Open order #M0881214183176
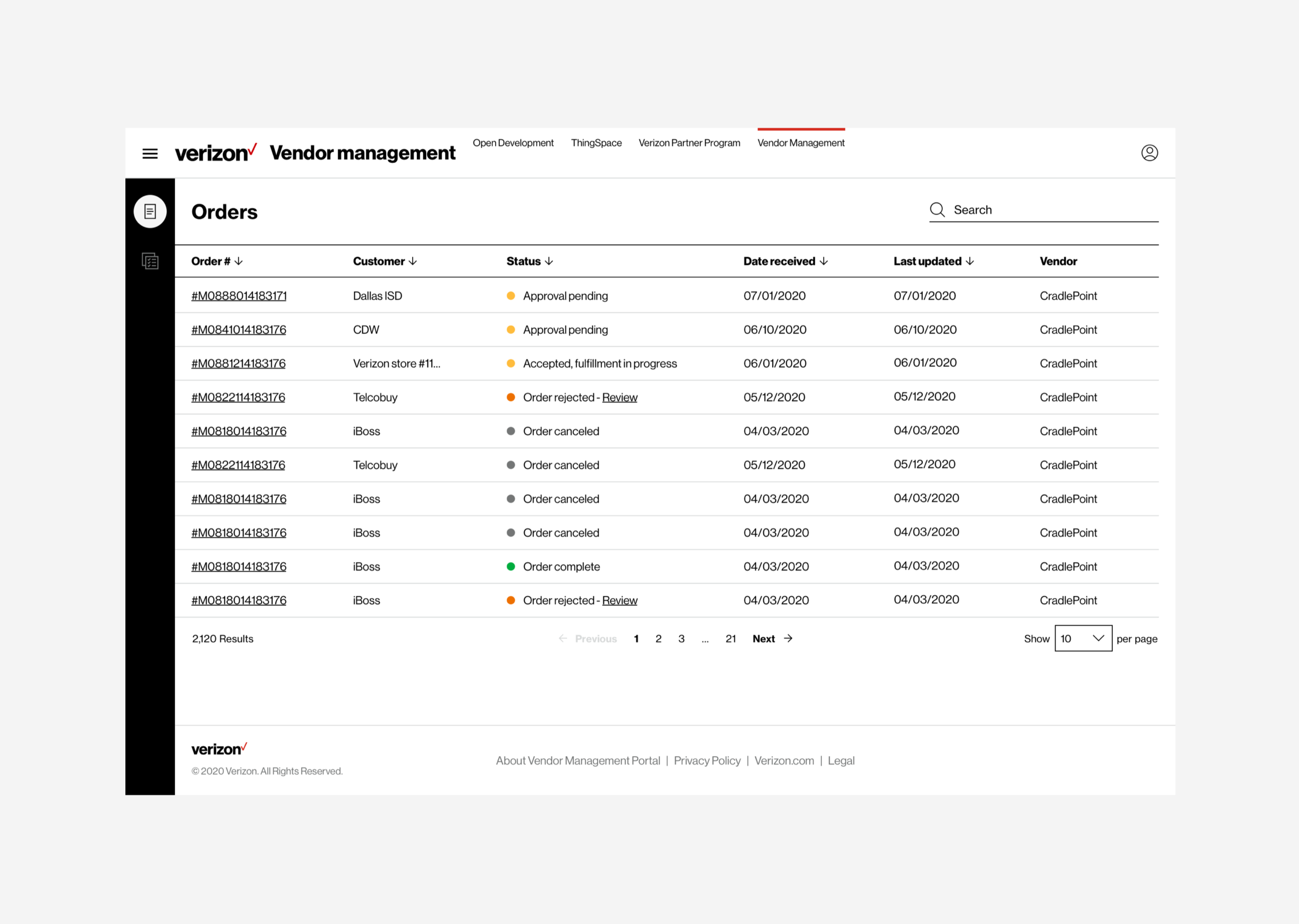Image resolution: width=1299 pixels, height=924 pixels. (x=238, y=364)
